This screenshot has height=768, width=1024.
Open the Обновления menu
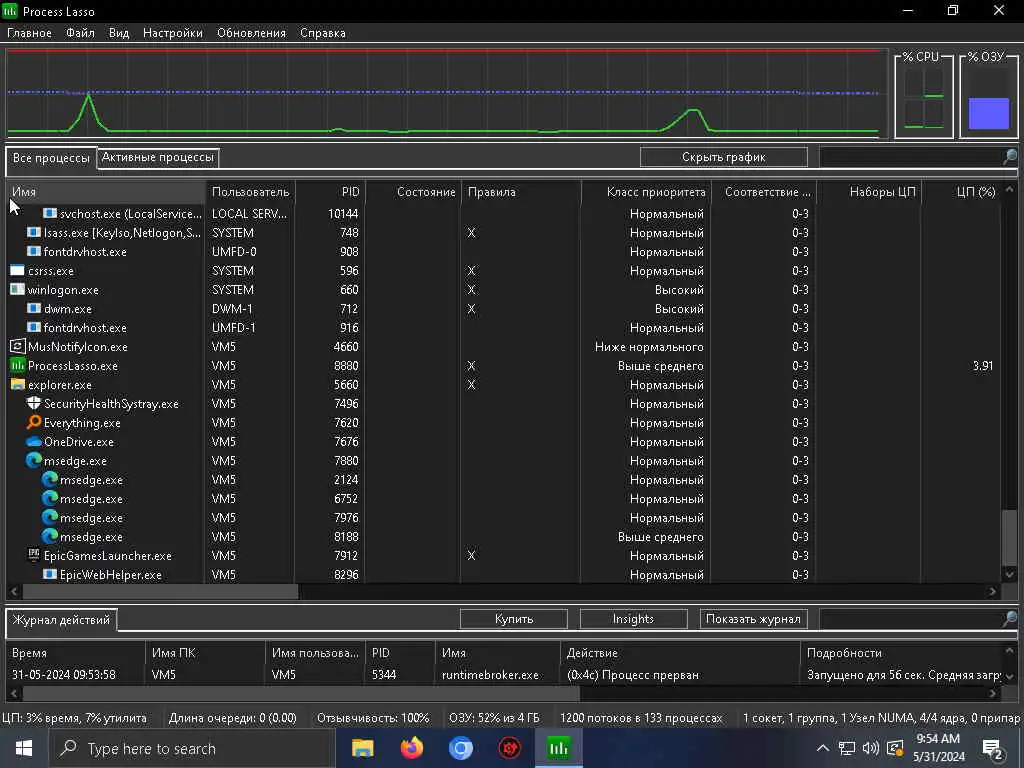pyautogui.click(x=251, y=33)
